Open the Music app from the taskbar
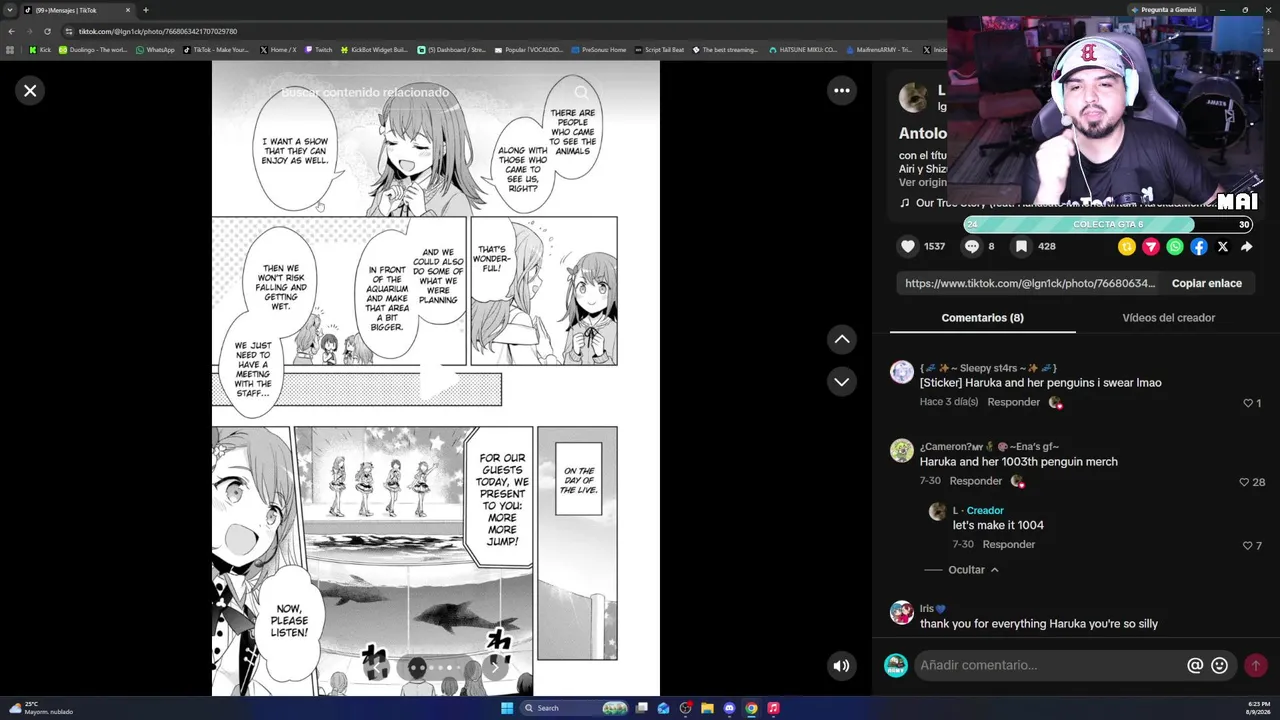This screenshot has height=720, width=1280. click(773, 708)
